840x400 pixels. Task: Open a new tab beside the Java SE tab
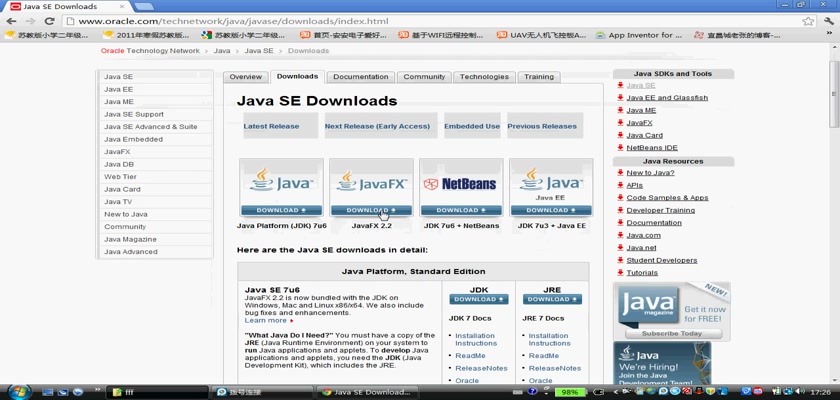[144, 6]
